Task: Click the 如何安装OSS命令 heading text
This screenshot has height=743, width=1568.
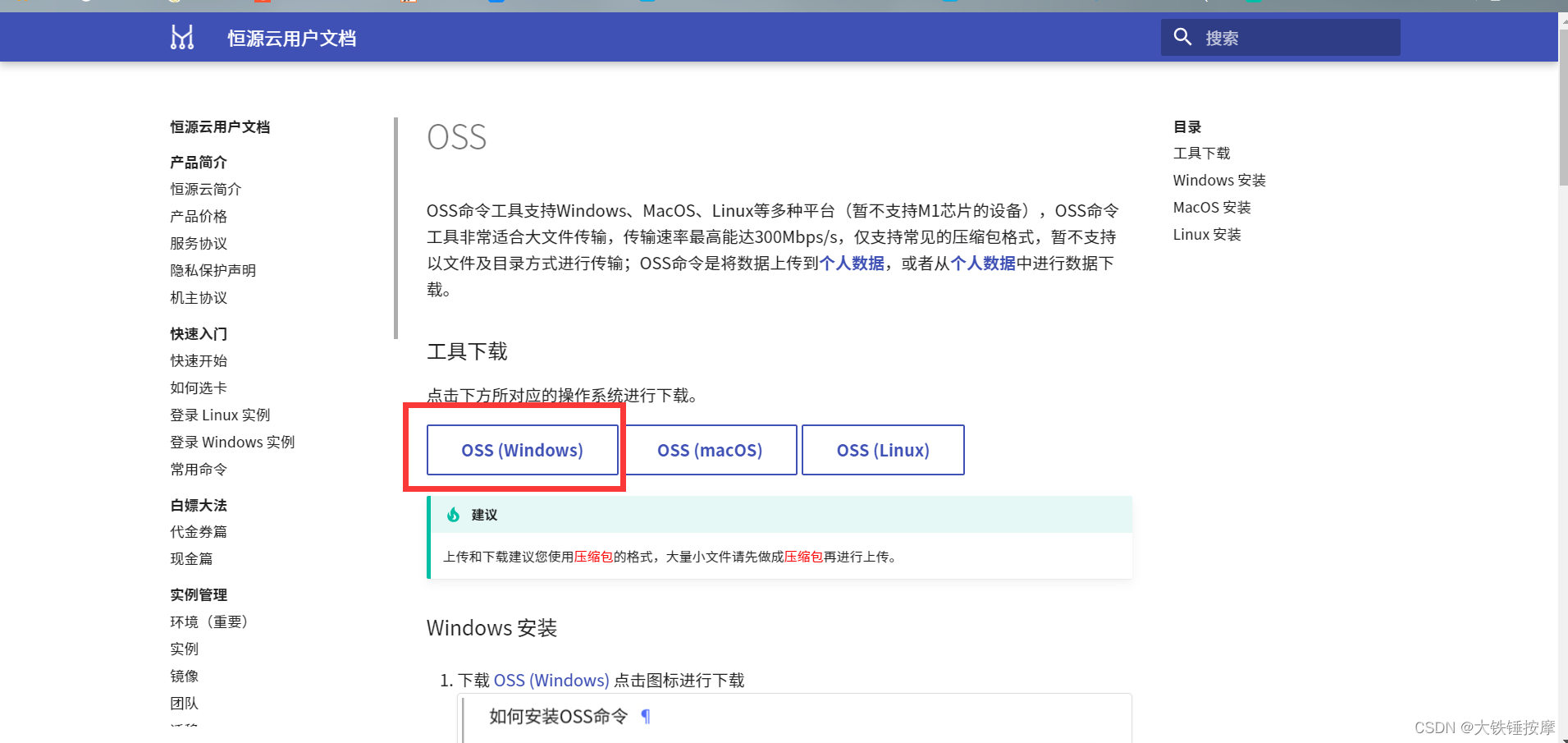Action: (x=559, y=717)
